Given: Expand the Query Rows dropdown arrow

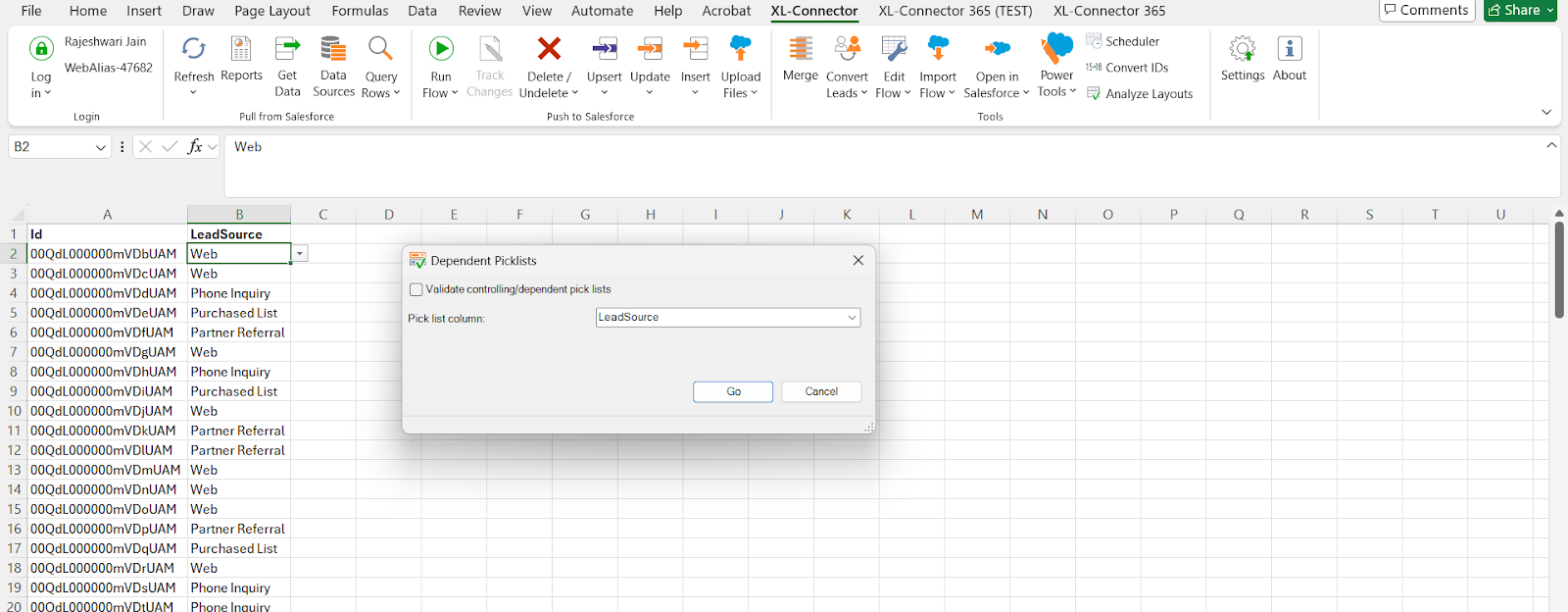Looking at the screenshot, I should 396,93.
